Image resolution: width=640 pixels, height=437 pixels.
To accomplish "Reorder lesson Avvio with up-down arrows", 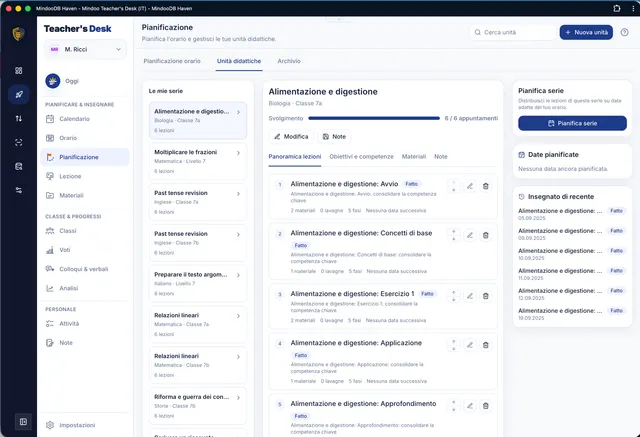I will coord(453,186).
